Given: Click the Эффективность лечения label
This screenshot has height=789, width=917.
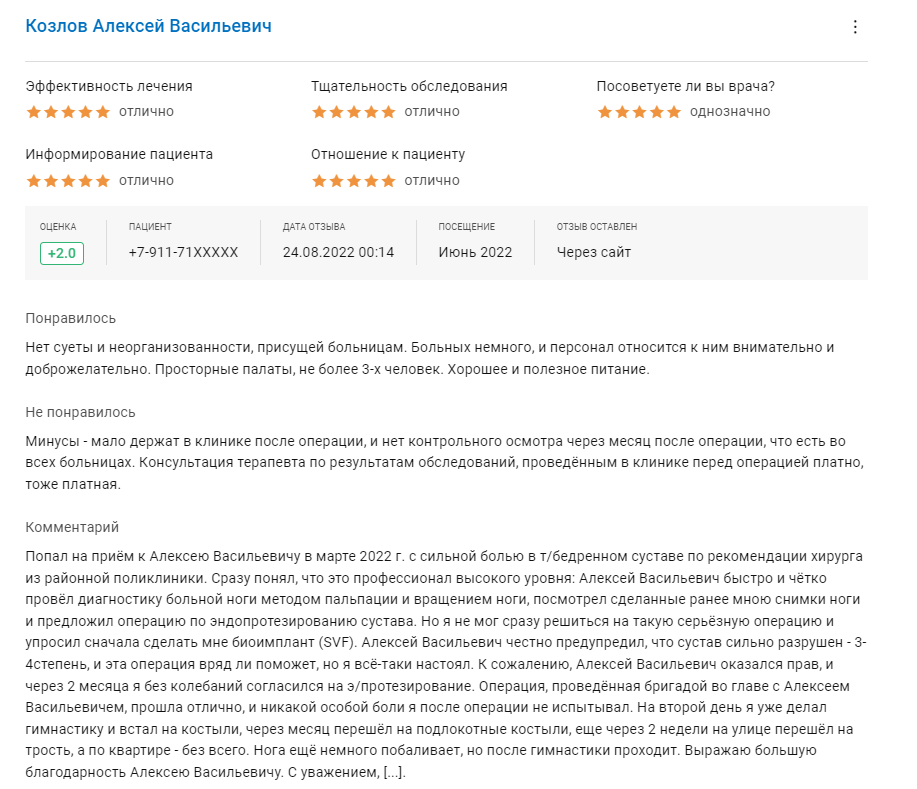Looking at the screenshot, I should (109, 86).
